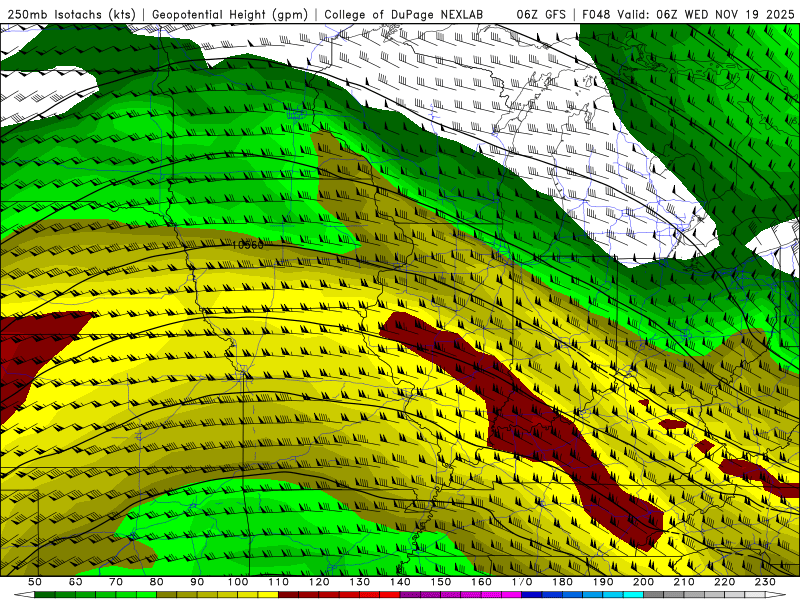Click the "250mb Isotachs (kts)" title text
The image size is (800, 600).
72,15
